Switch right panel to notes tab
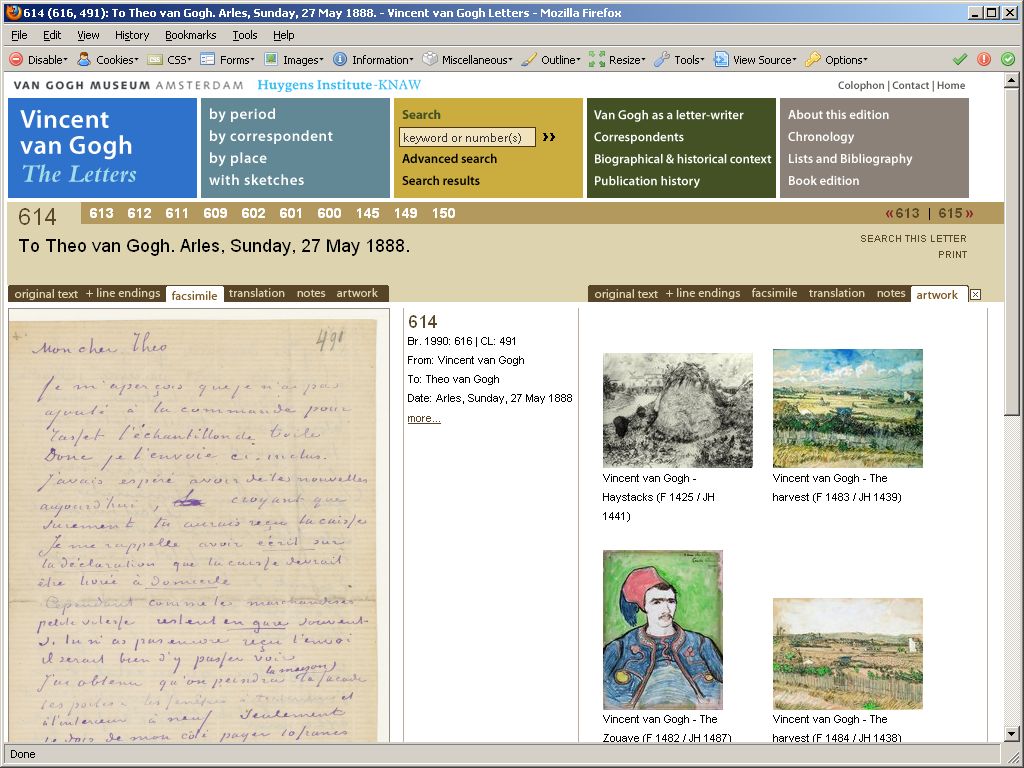 [x=891, y=293]
